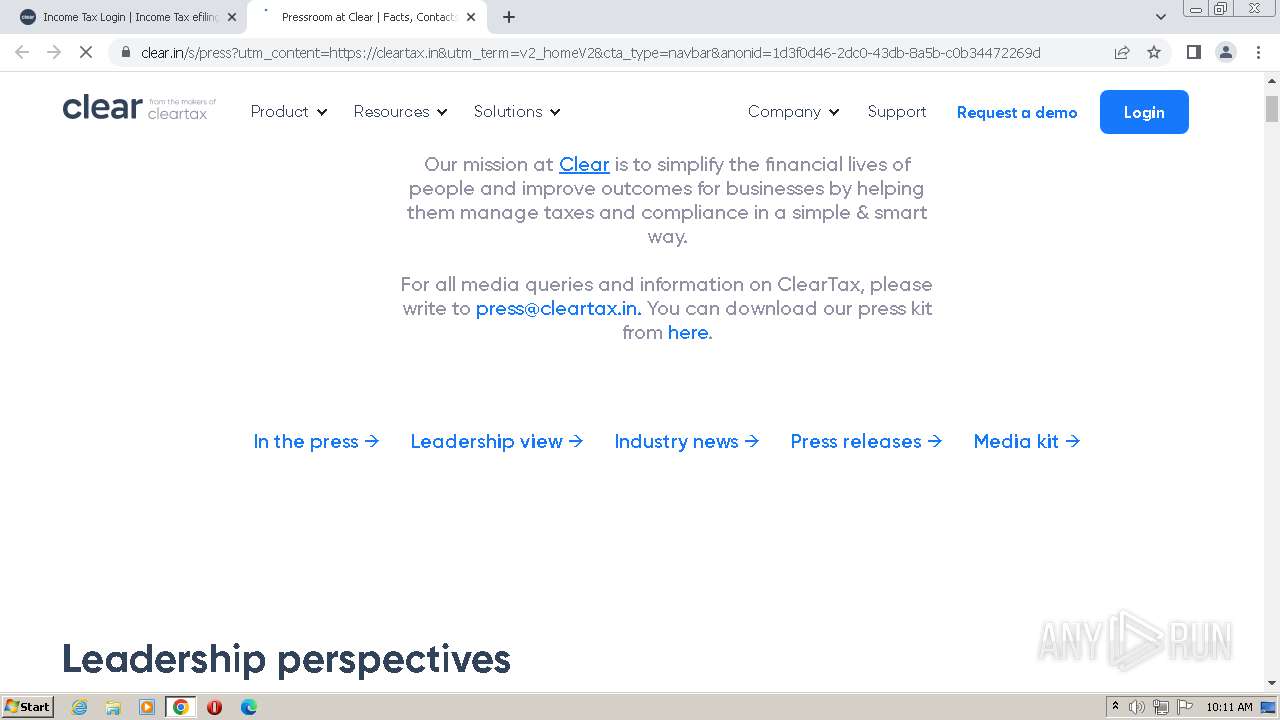Open Chrome three-dot menu
Viewport: 1280px width, 720px height.
[1258, 52]
